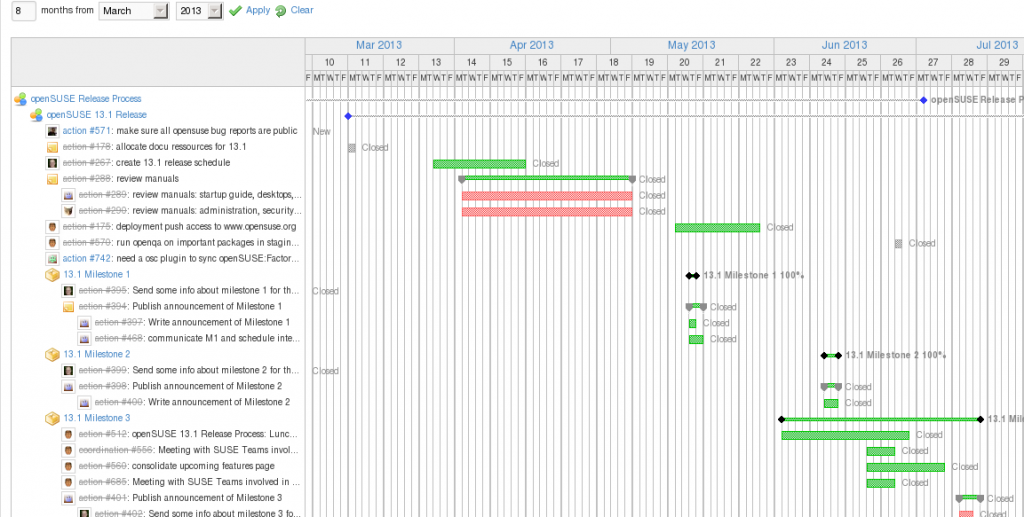Click the group icon beside action #394
This screenshot has width=1024, height=517.
coord(69,306)
